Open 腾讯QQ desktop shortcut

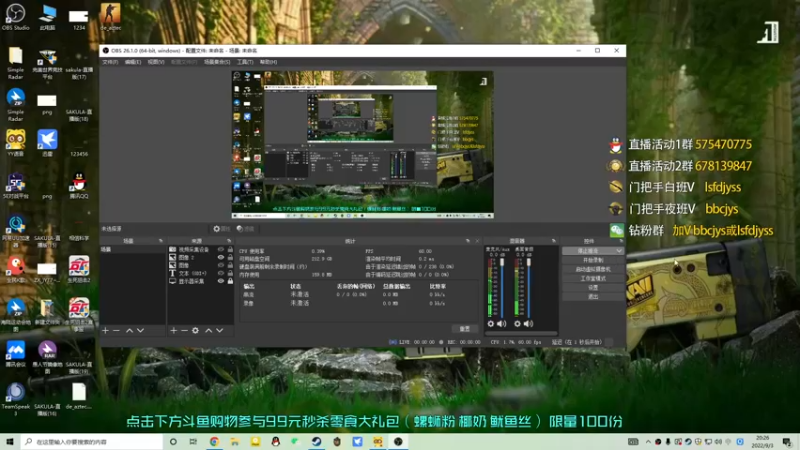tap(79, 186)
